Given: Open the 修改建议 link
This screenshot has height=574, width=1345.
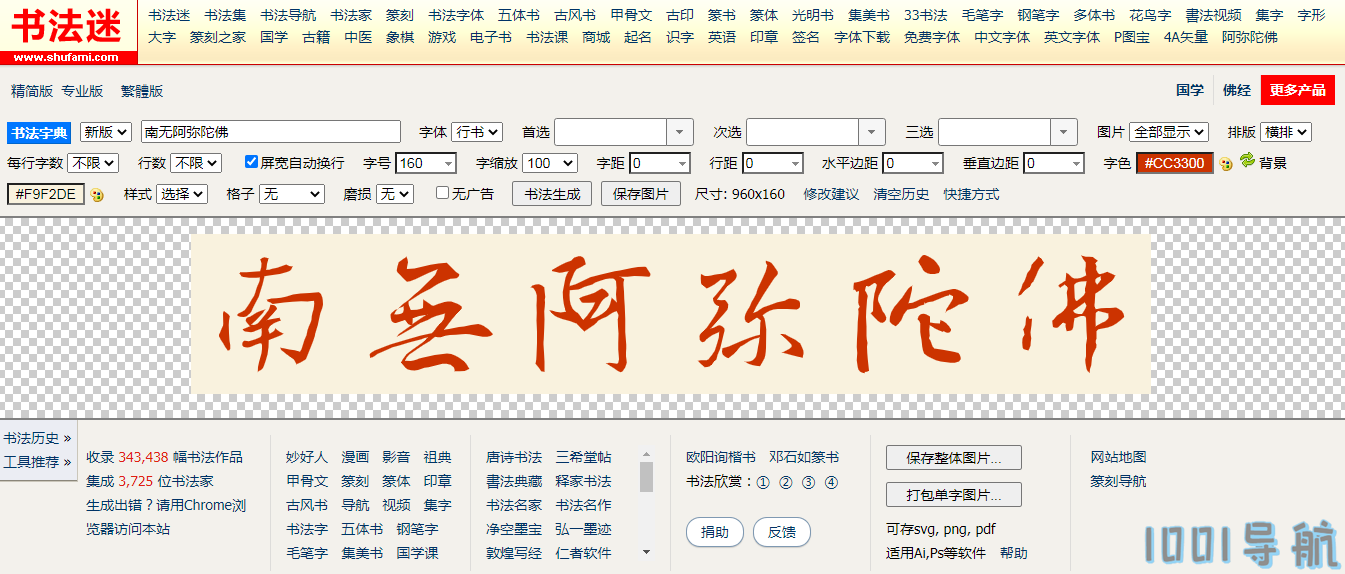Looking at the screenshot, I should pyautogui.click(x=831, y=194).
